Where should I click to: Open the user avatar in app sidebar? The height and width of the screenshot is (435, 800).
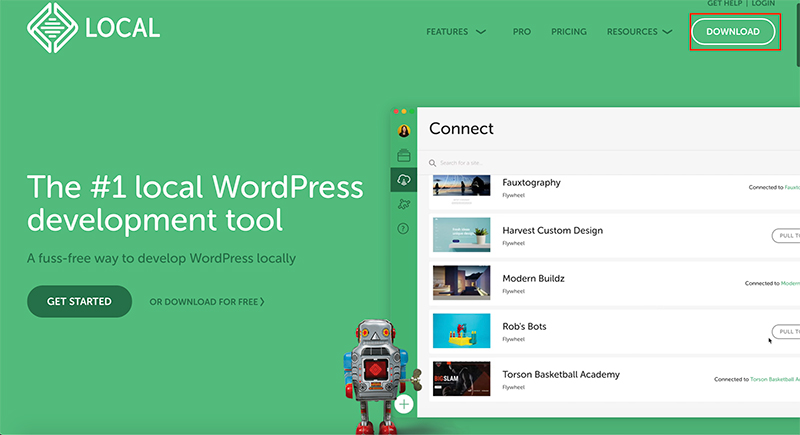[x=404, y=131]
